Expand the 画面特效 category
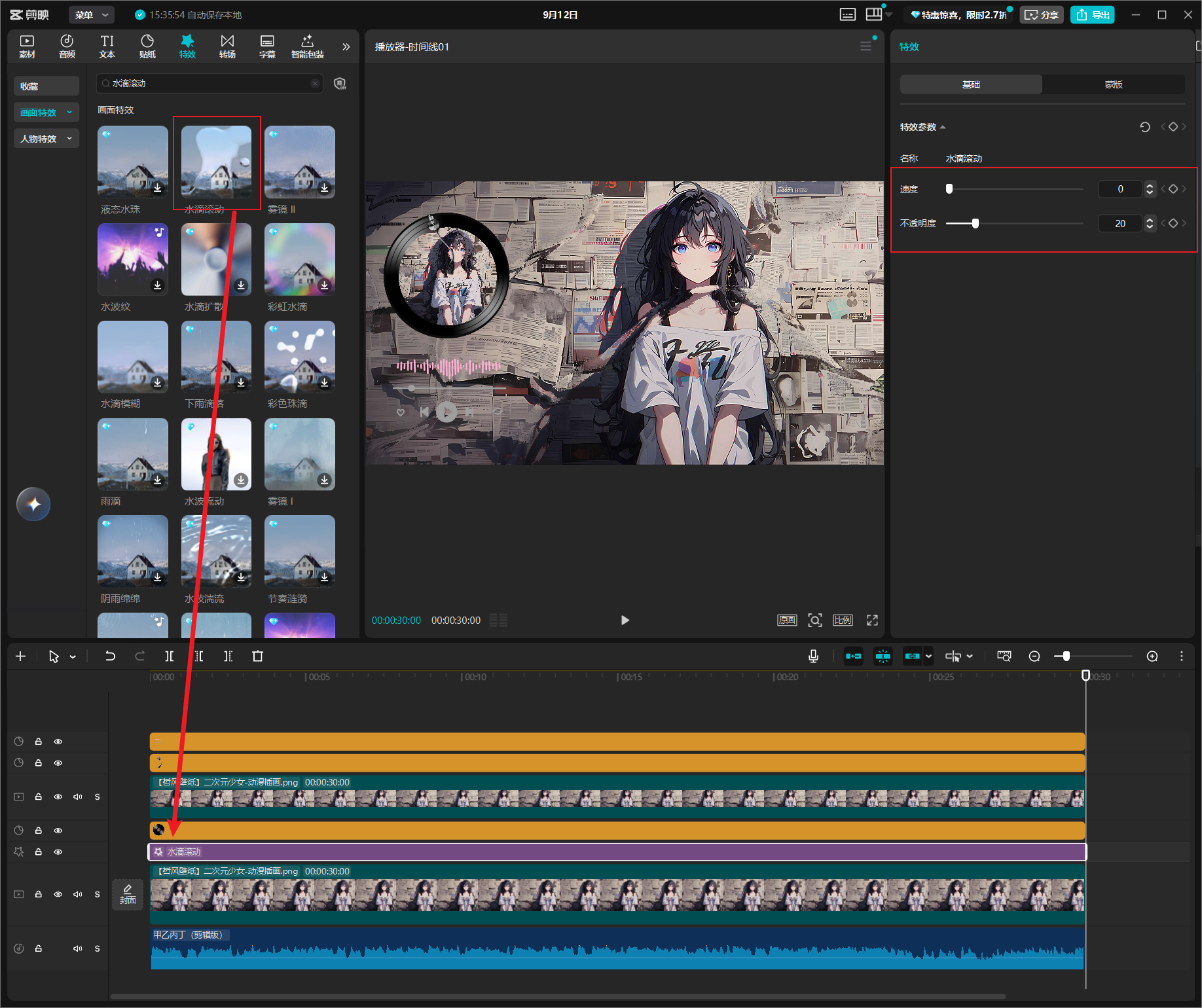 [46, 112]
